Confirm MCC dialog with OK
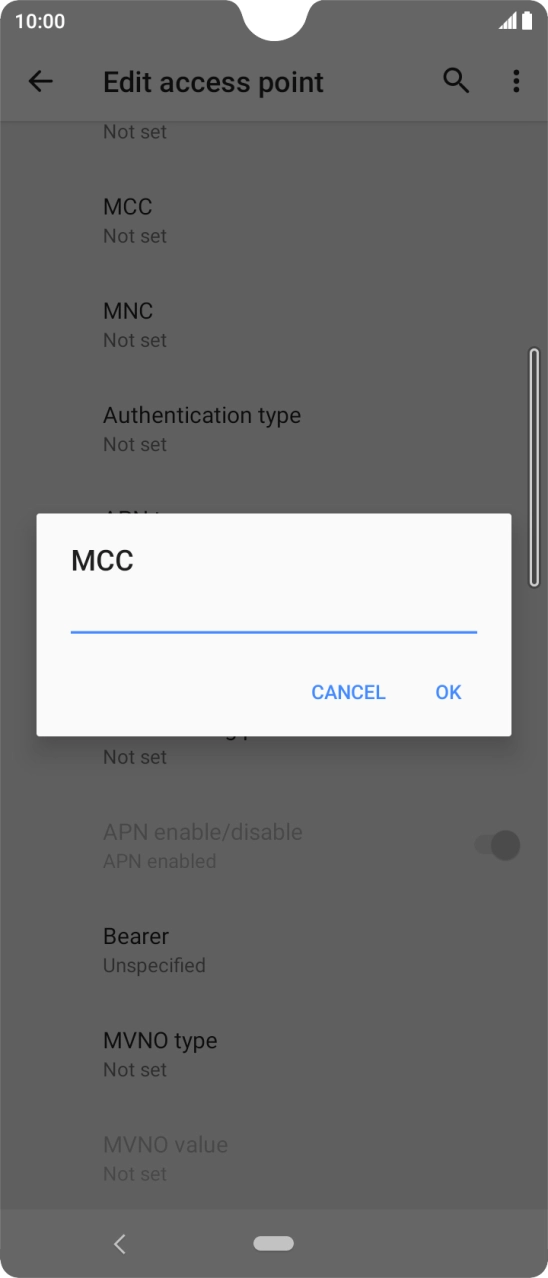Viewport: 548px width, 1278px height. coord(448,692)
